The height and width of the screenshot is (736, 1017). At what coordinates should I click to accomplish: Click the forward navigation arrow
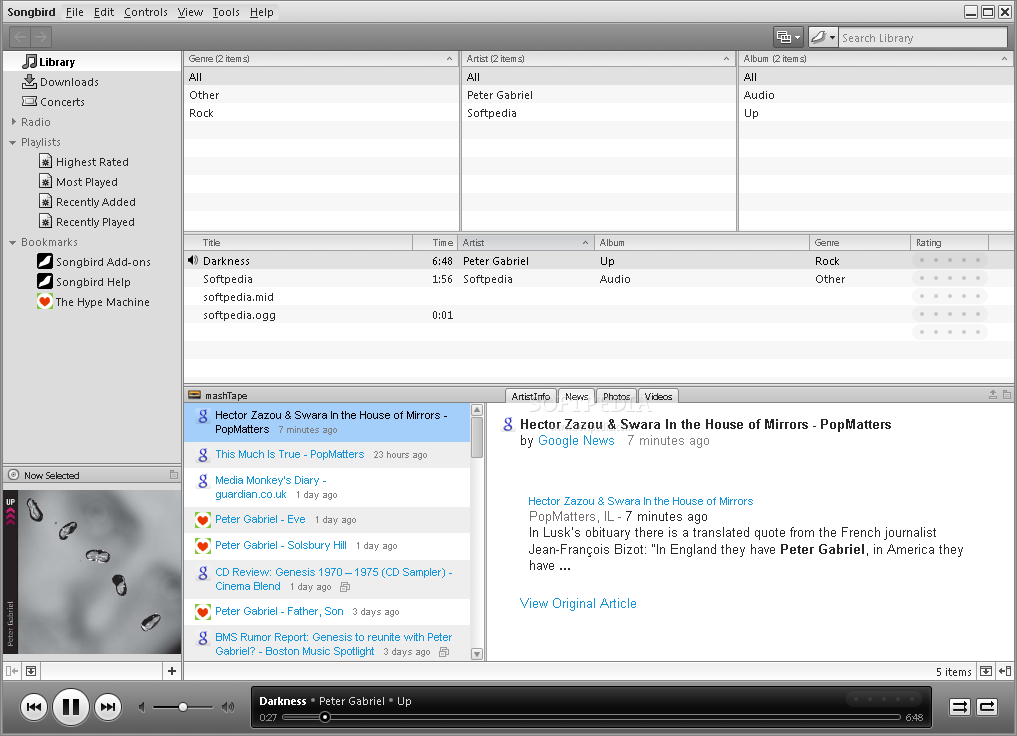(x=40, y=37)
